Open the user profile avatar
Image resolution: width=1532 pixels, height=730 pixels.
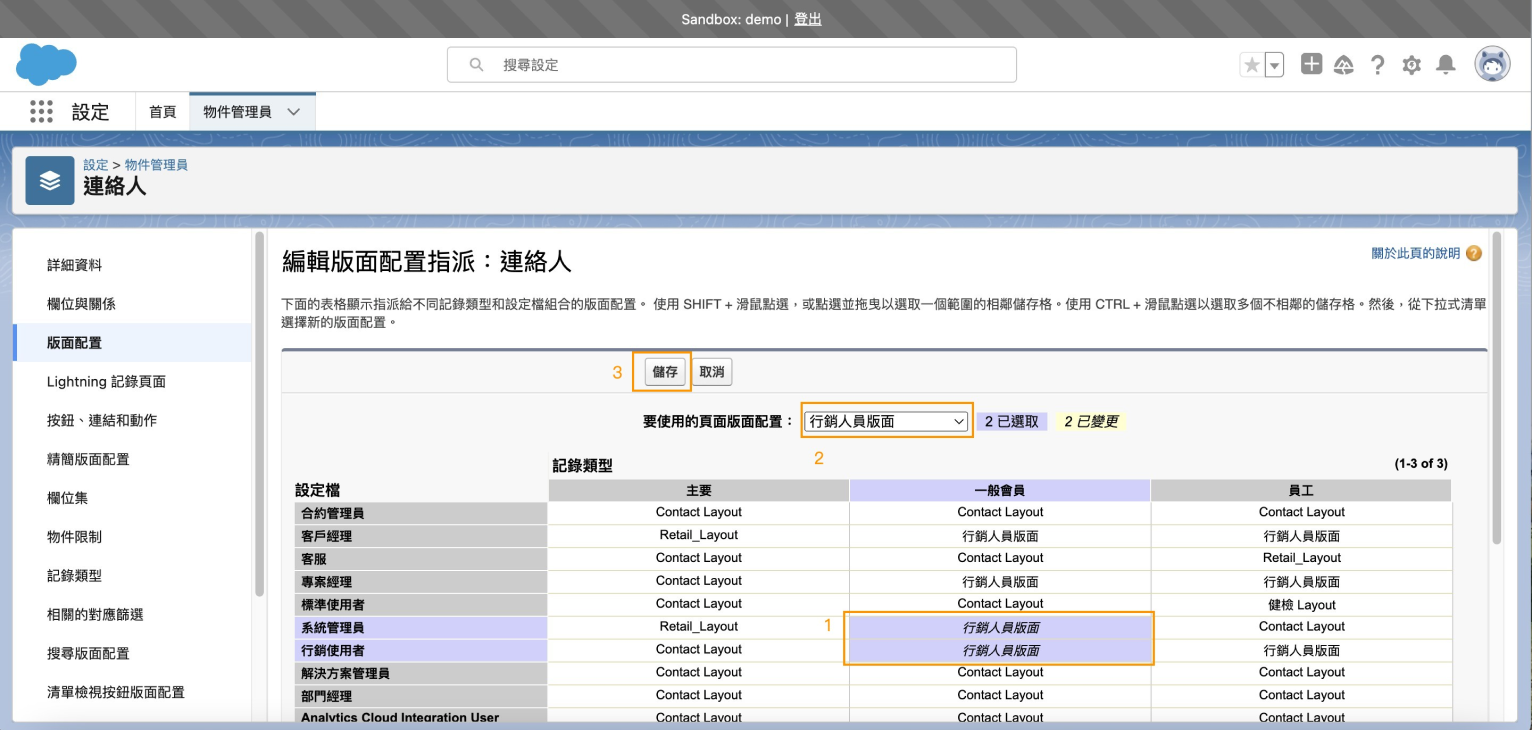click(x=1492, y=65)
